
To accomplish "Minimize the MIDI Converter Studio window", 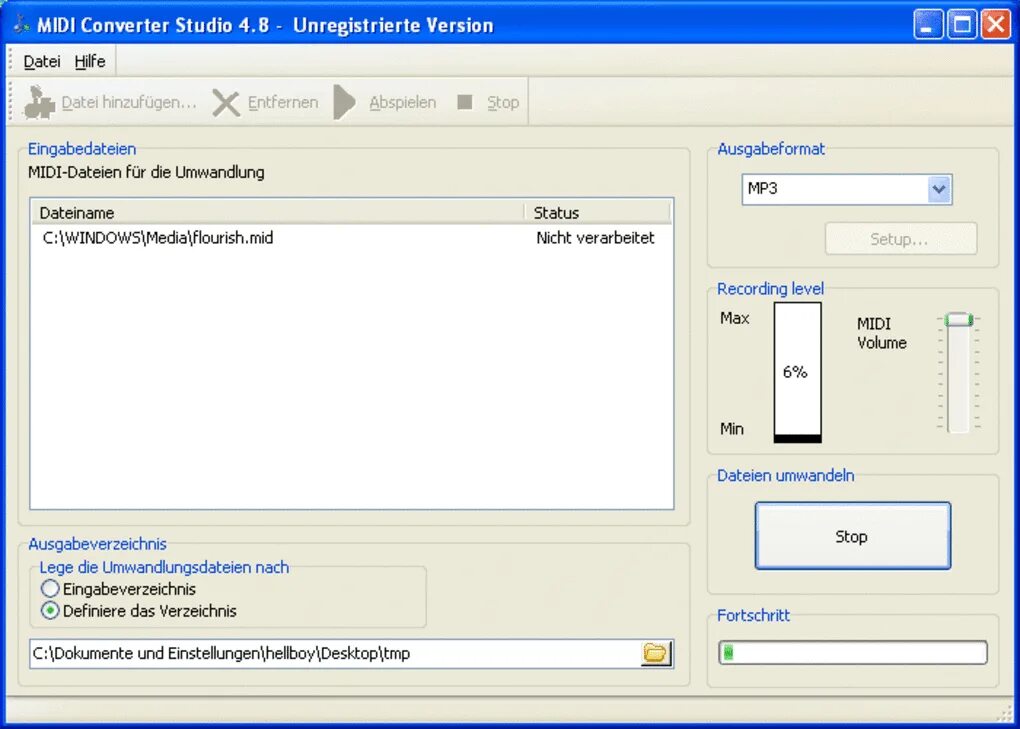I will coord(928,25).
